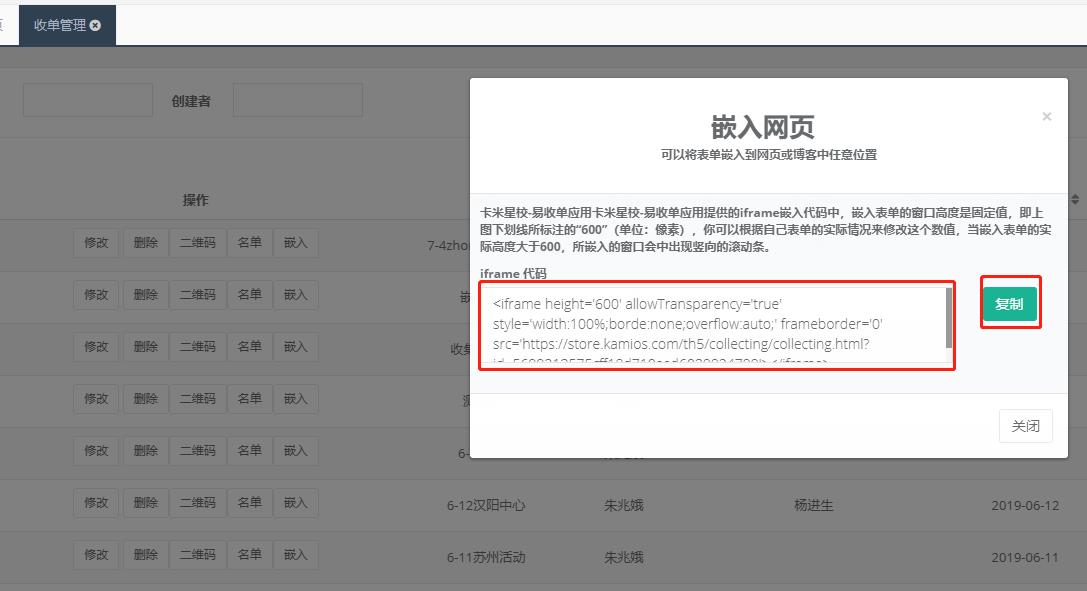Click 嵌入 in the 6-11苏州活动 row
The height and width of the screenshot is (591, 1087).
[295, 555]
